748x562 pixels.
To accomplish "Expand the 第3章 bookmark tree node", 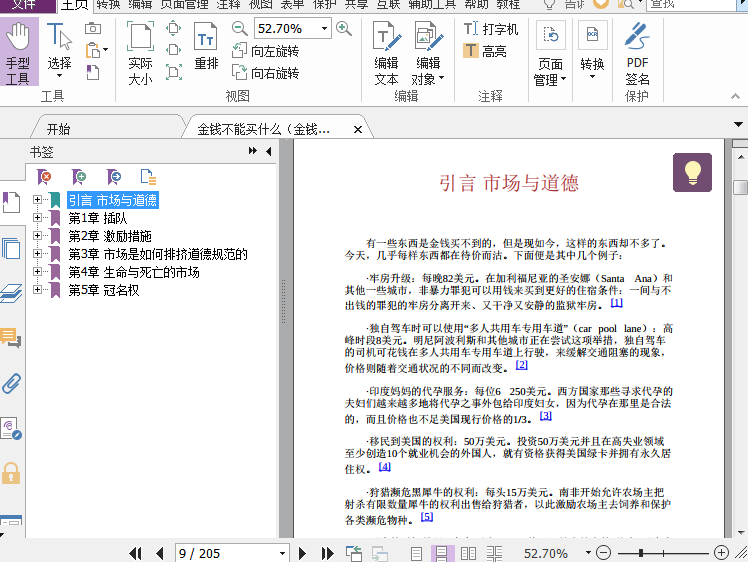I will 37,254.
